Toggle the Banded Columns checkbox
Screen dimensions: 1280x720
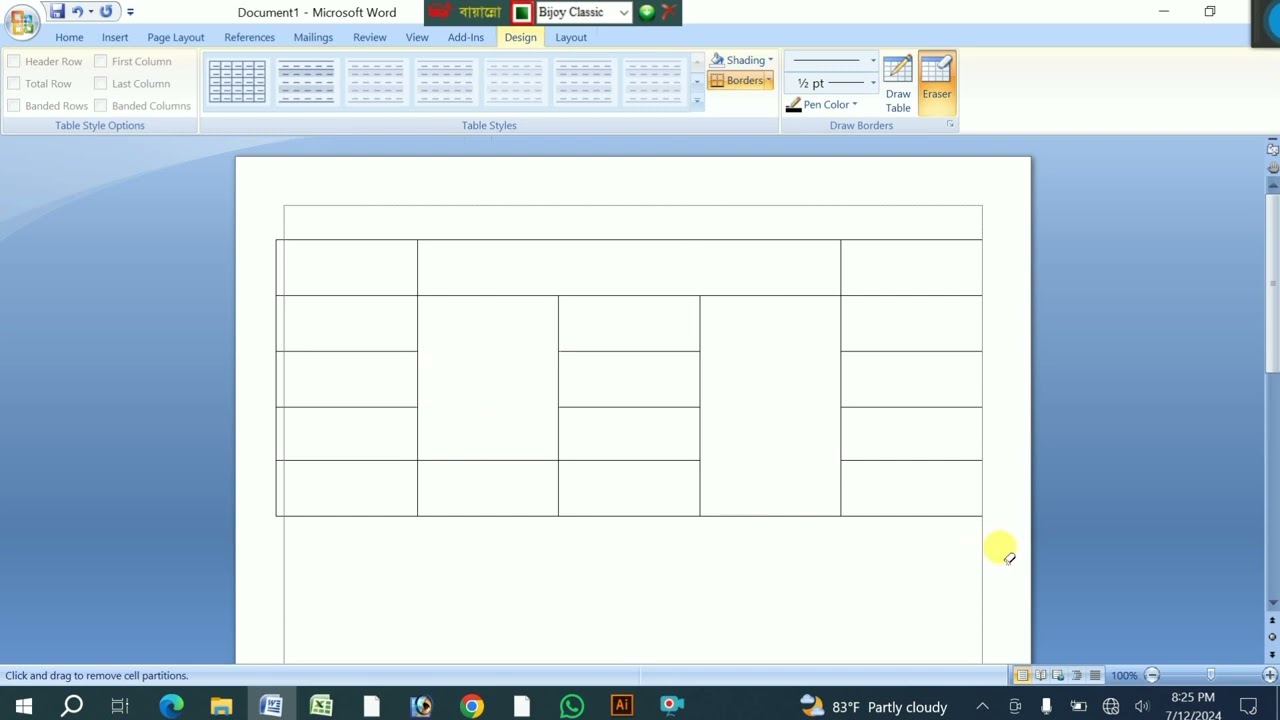pos(100,105)
